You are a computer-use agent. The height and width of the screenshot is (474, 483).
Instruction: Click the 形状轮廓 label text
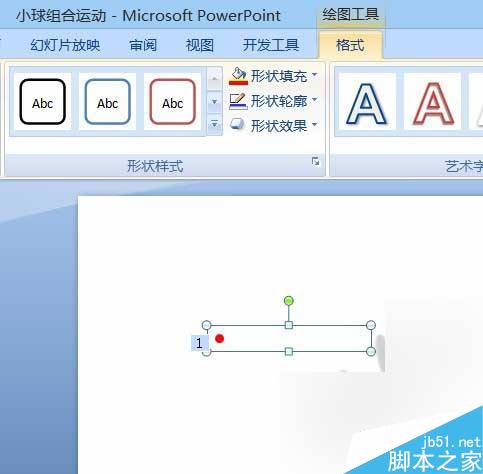[279, 101]
